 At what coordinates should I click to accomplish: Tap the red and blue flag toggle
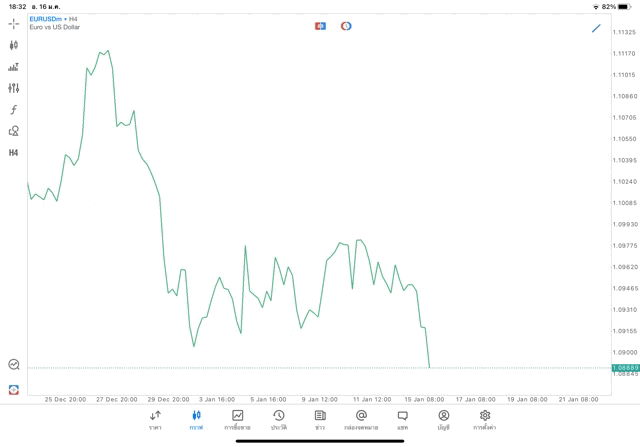320,26
